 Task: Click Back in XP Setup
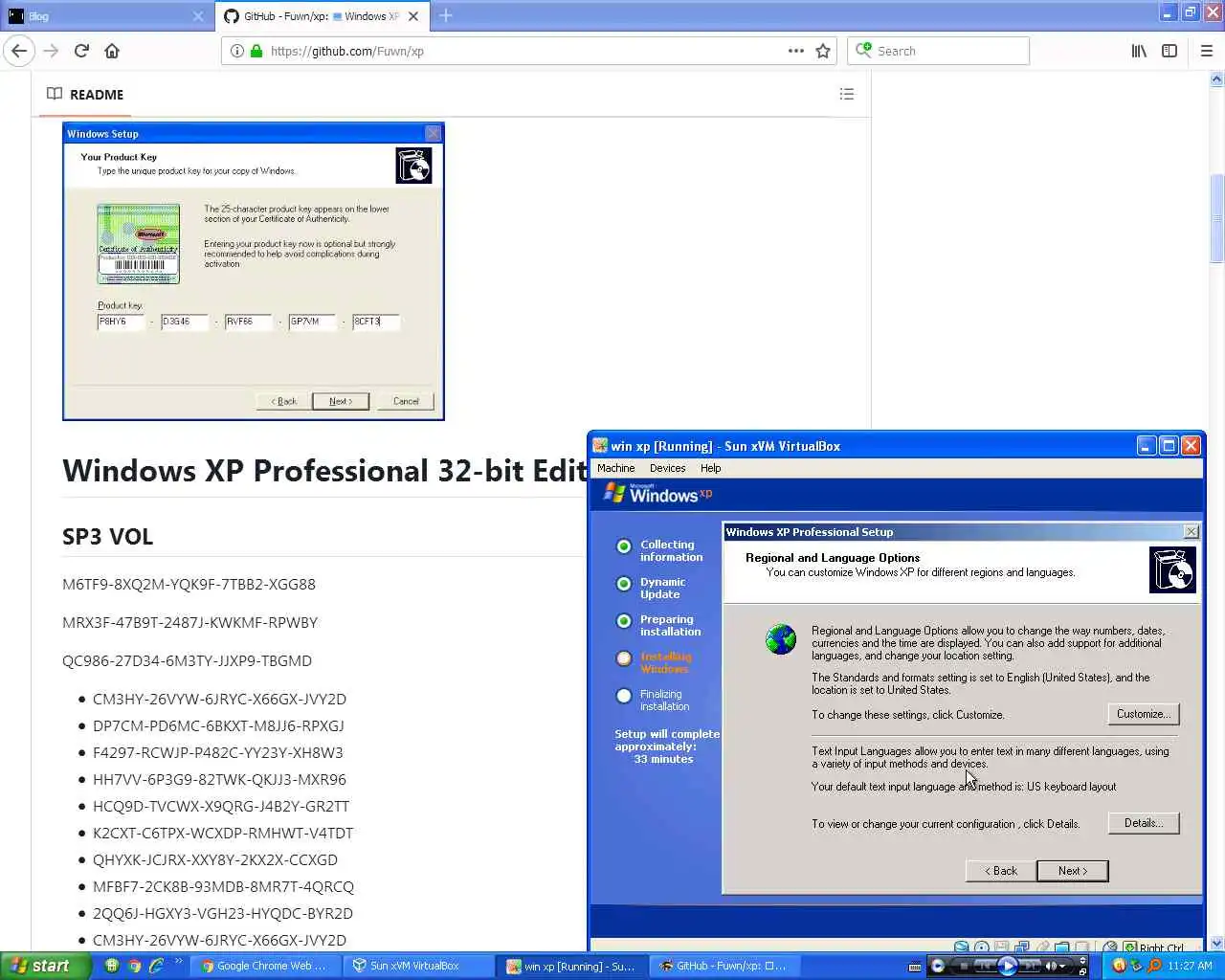1001,871
